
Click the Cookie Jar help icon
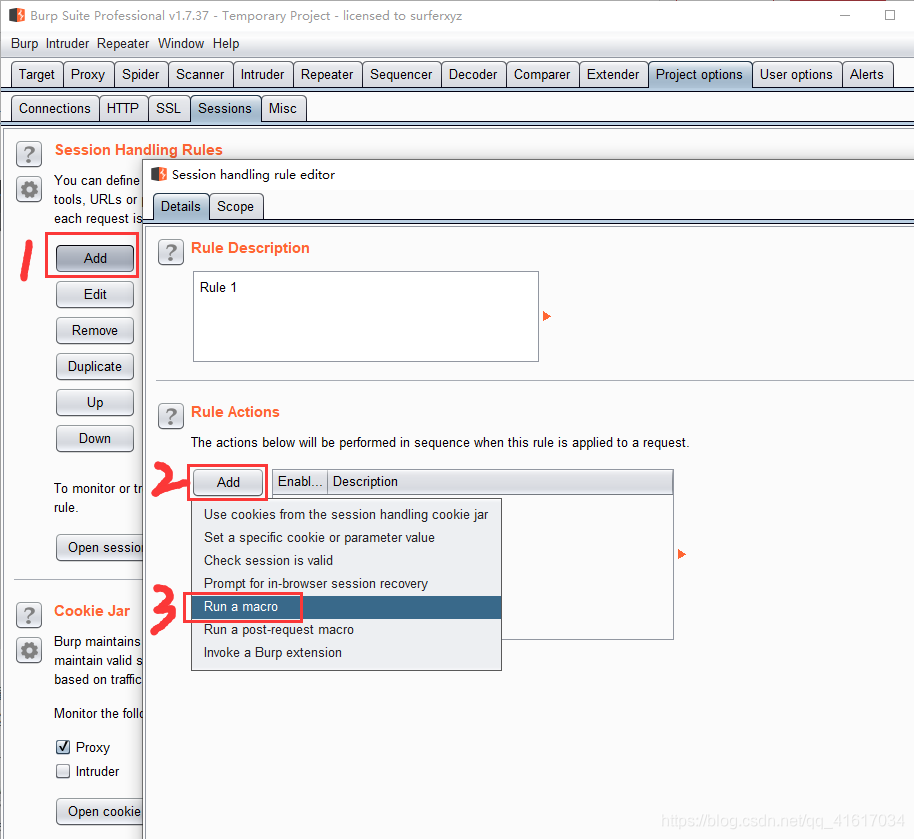tap(29, 615)
